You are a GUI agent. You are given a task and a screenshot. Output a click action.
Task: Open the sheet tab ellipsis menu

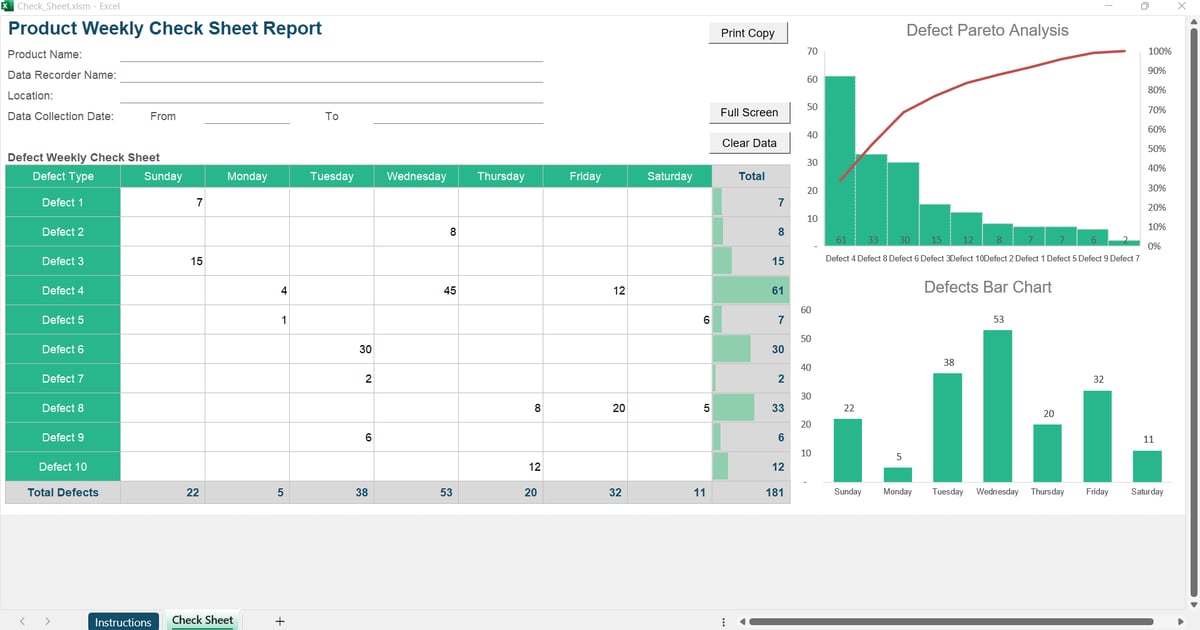723,621
